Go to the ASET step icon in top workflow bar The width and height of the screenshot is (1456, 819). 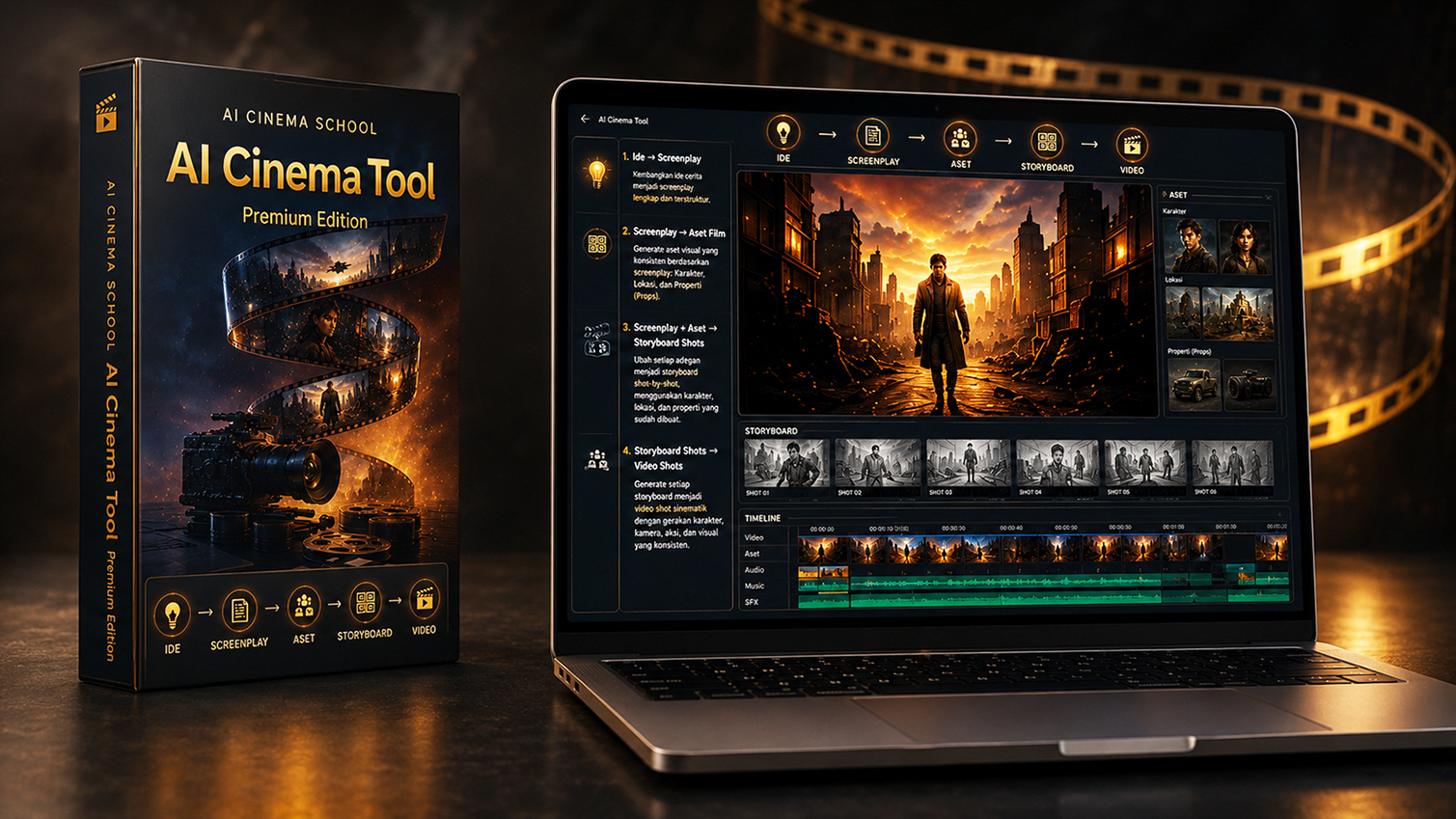coord(960,140)
